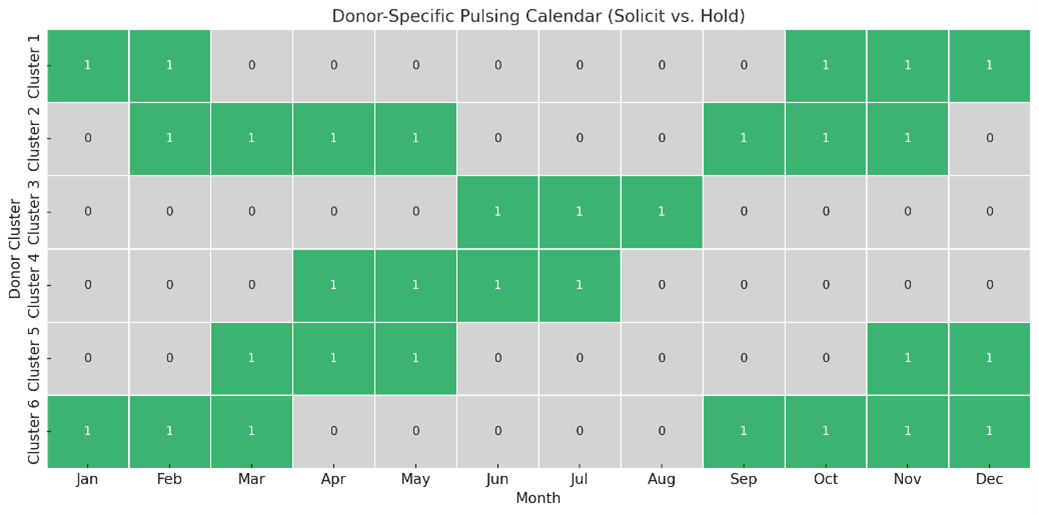Click the 'Month' x-axis title
This screenshot has height=515, width=1039.
tap(538, 498)
